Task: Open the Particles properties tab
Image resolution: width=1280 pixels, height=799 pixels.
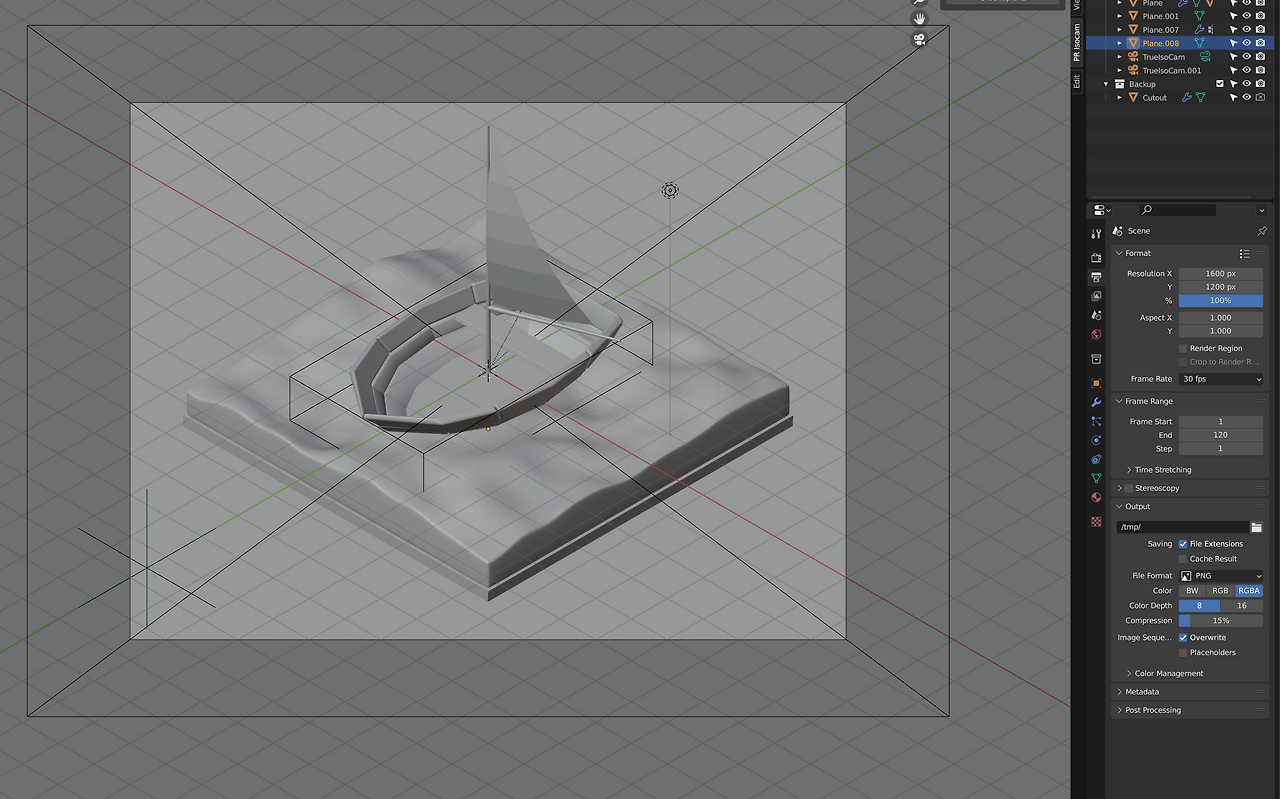Action: pyautogui.click(x=1096, y=421)
